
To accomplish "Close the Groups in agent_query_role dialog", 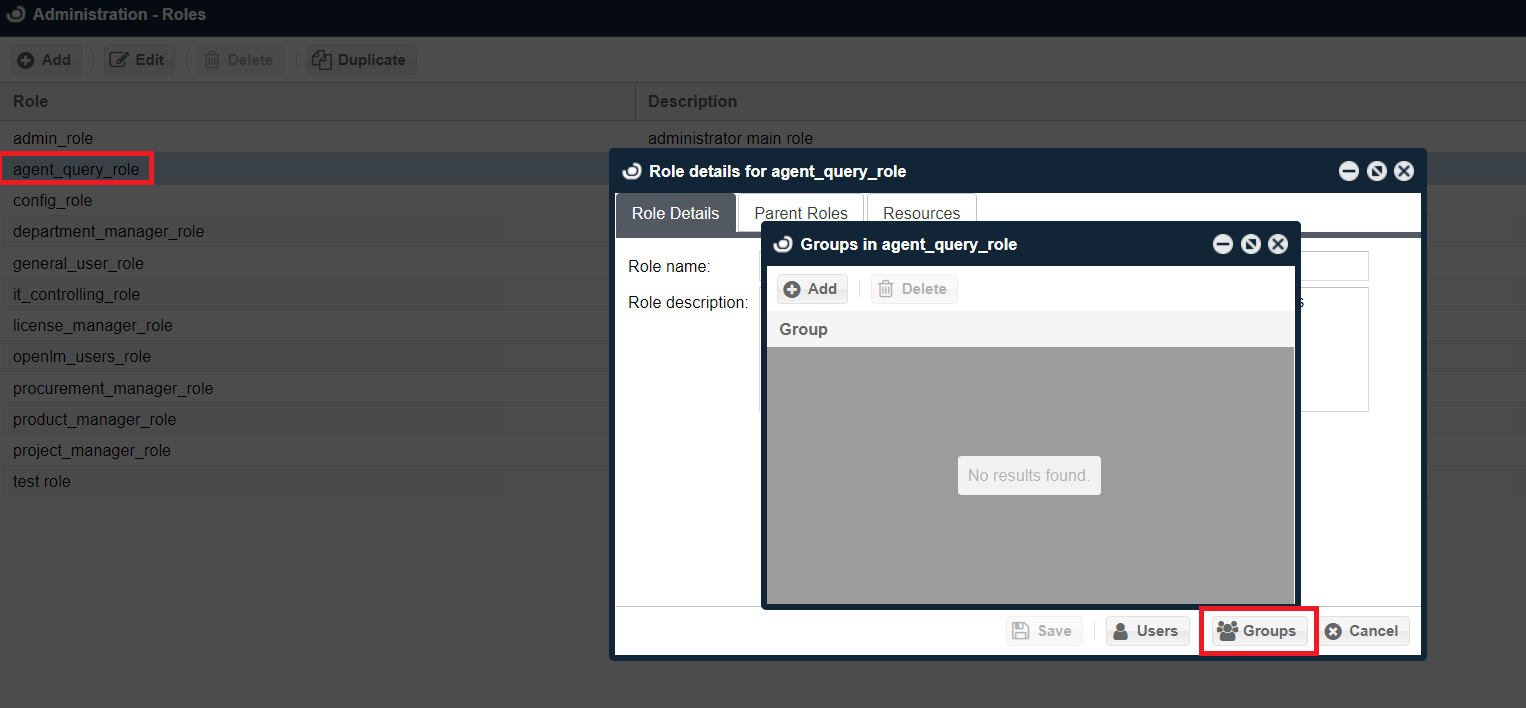I will [1278, 244].
